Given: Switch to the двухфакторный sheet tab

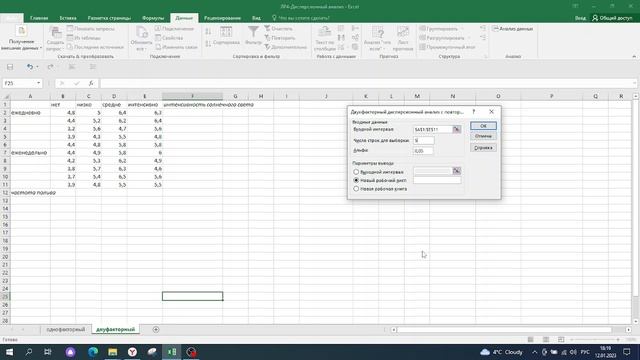Looking at the screenshot, I should click(x=116, y=329).
